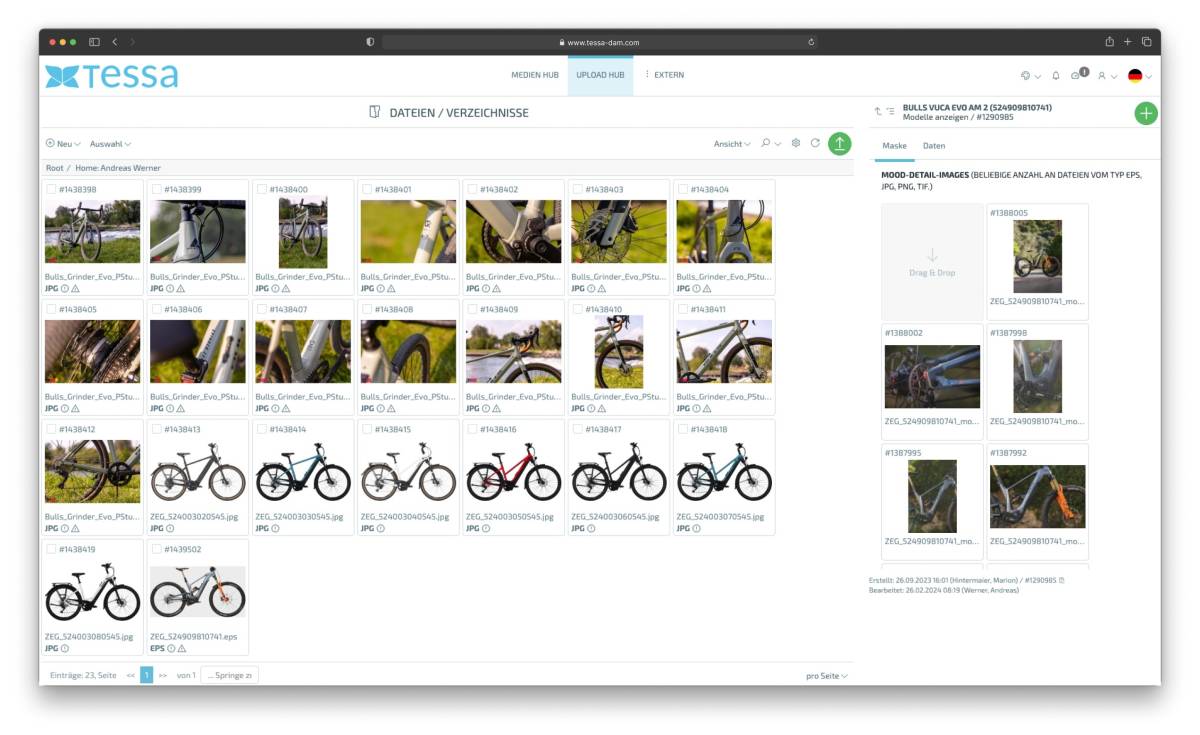The width and height of the screenshot is (1200, 735).
Task: Click the Modelle anzeigen link
Action: (x=930, y=117)
